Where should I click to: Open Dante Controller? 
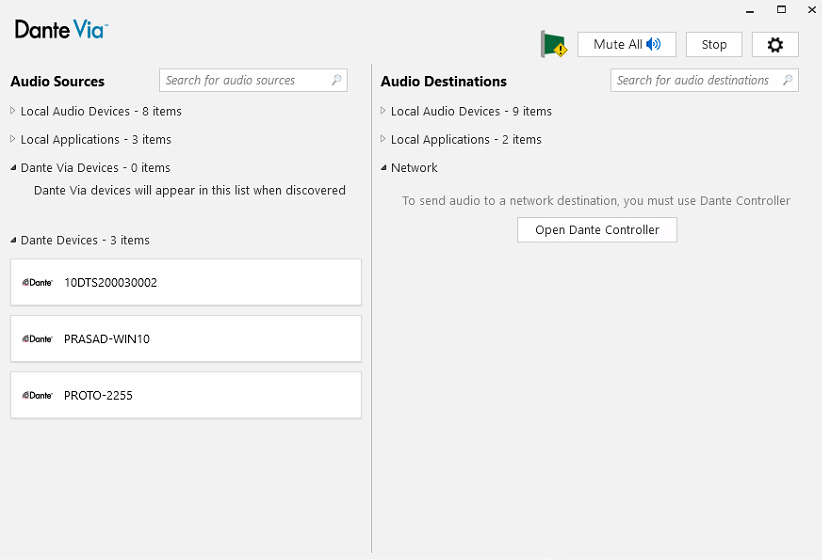597,230
